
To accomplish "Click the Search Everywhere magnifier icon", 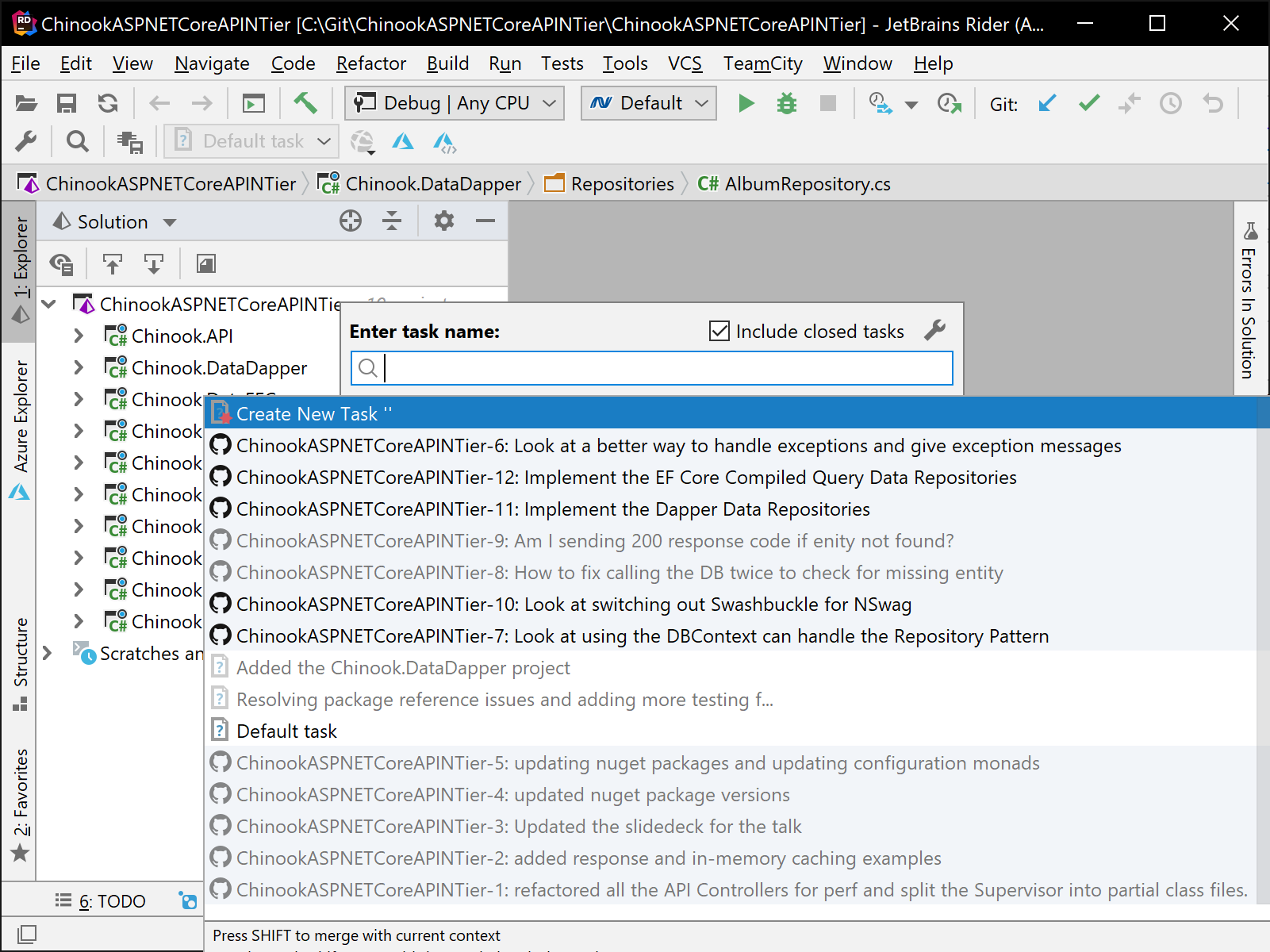I will coord(77,141).
